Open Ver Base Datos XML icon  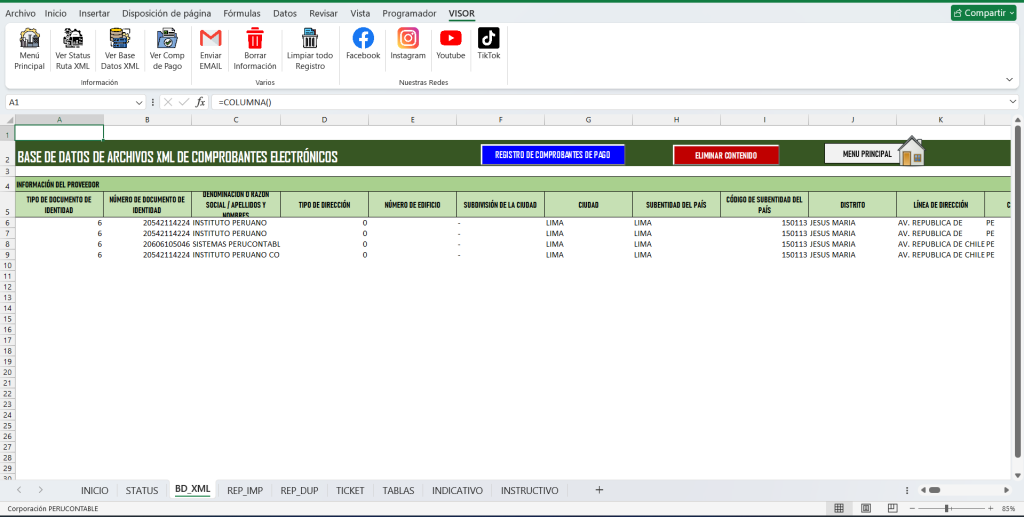(x=120, y=39)
